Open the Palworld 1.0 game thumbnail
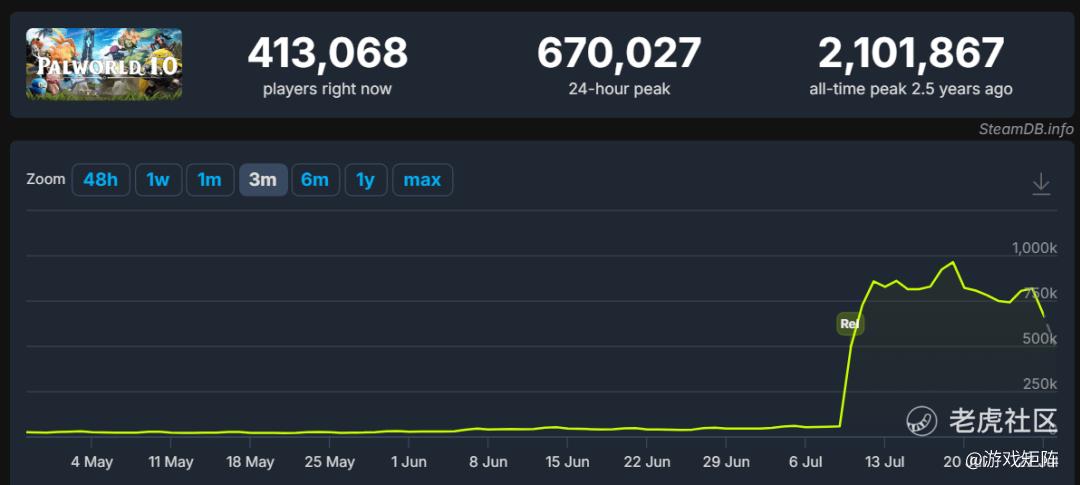This screenshot has width=1080, height=485. tap(104, 64)
